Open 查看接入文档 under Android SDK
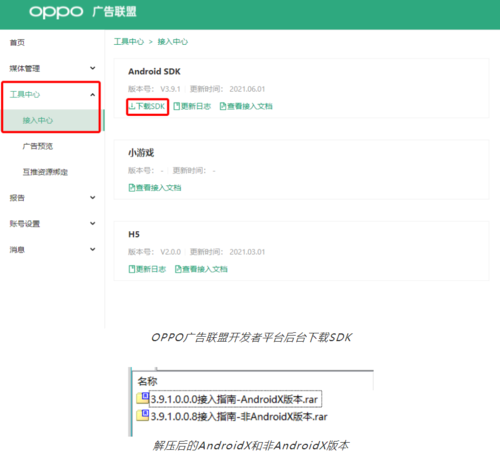The width and height of the screenshot is (500, 462). [246, 106]
